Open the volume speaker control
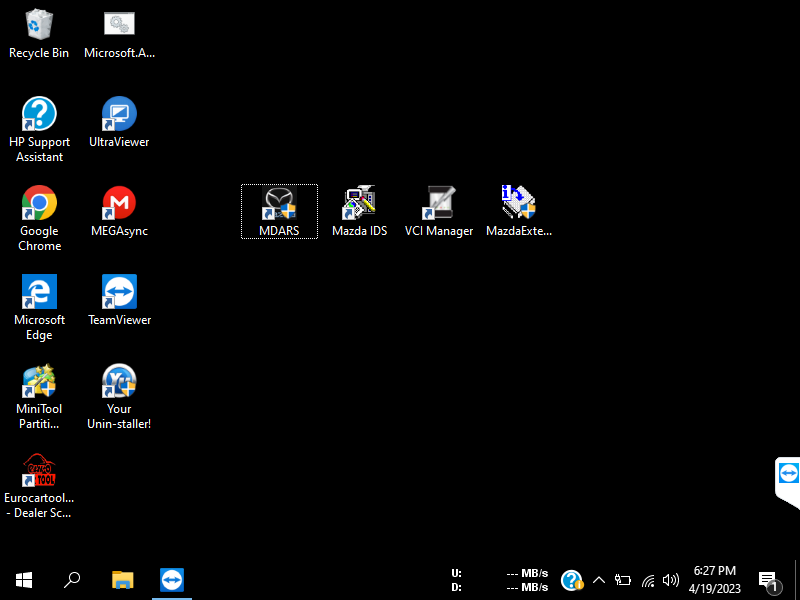This screenshot has height=600, width=800. [x=670, y=580]
